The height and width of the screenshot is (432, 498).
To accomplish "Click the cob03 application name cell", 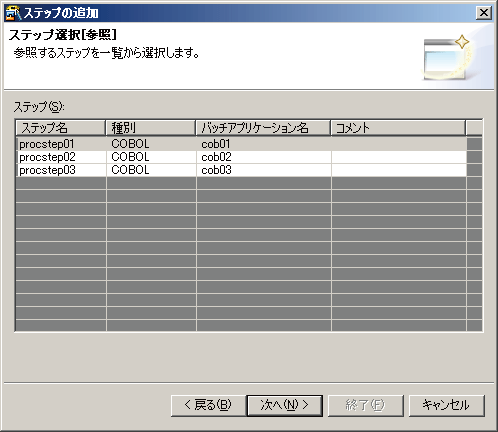I will coord(264,170).
